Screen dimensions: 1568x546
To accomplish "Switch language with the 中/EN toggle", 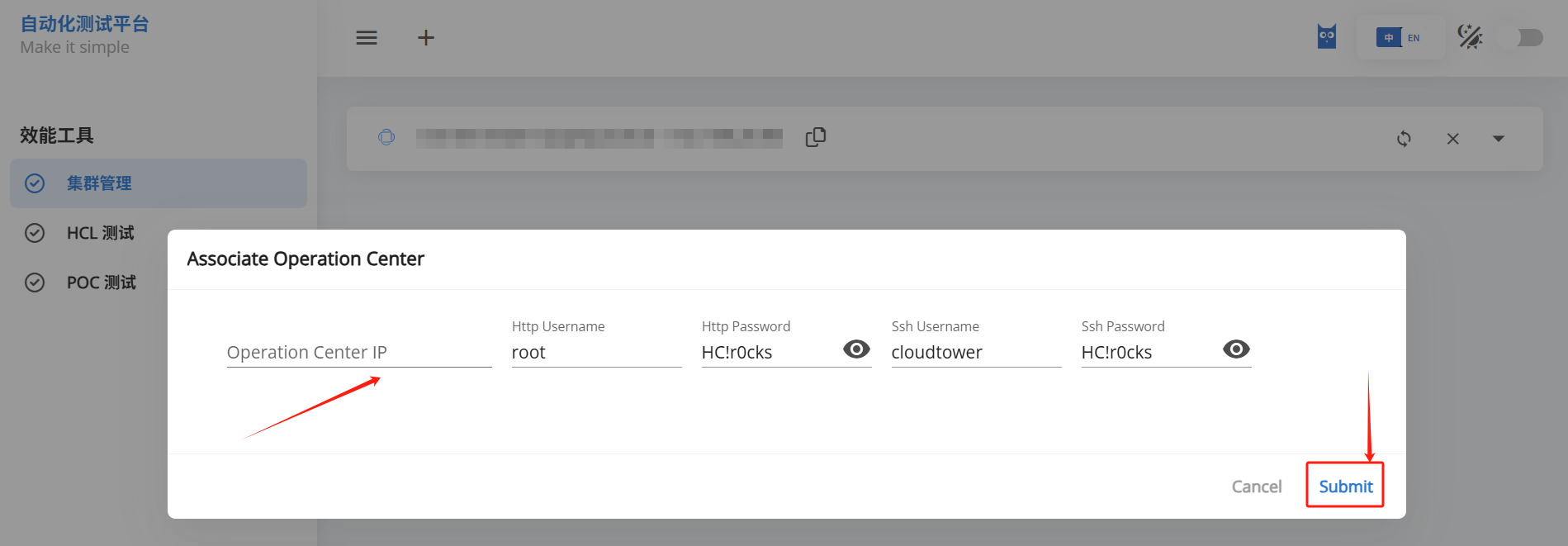I will pos(1400,38).
